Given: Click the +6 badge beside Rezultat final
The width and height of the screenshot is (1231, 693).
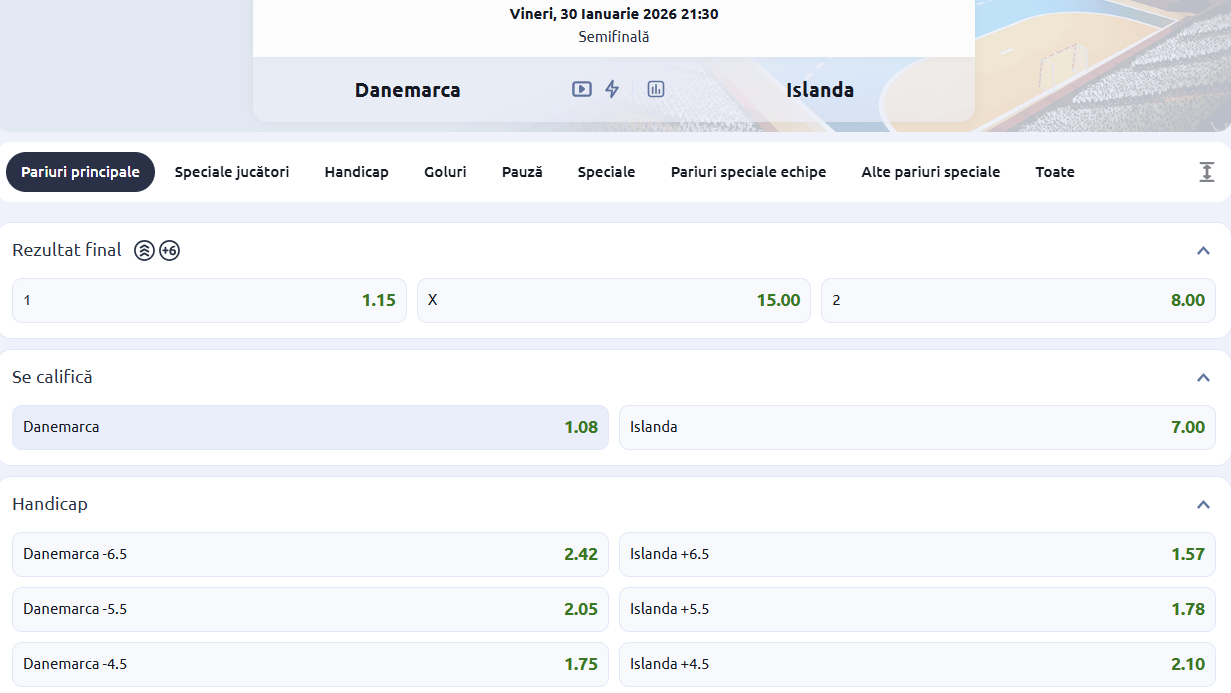Looking at the screenshot, I should 169,251.
